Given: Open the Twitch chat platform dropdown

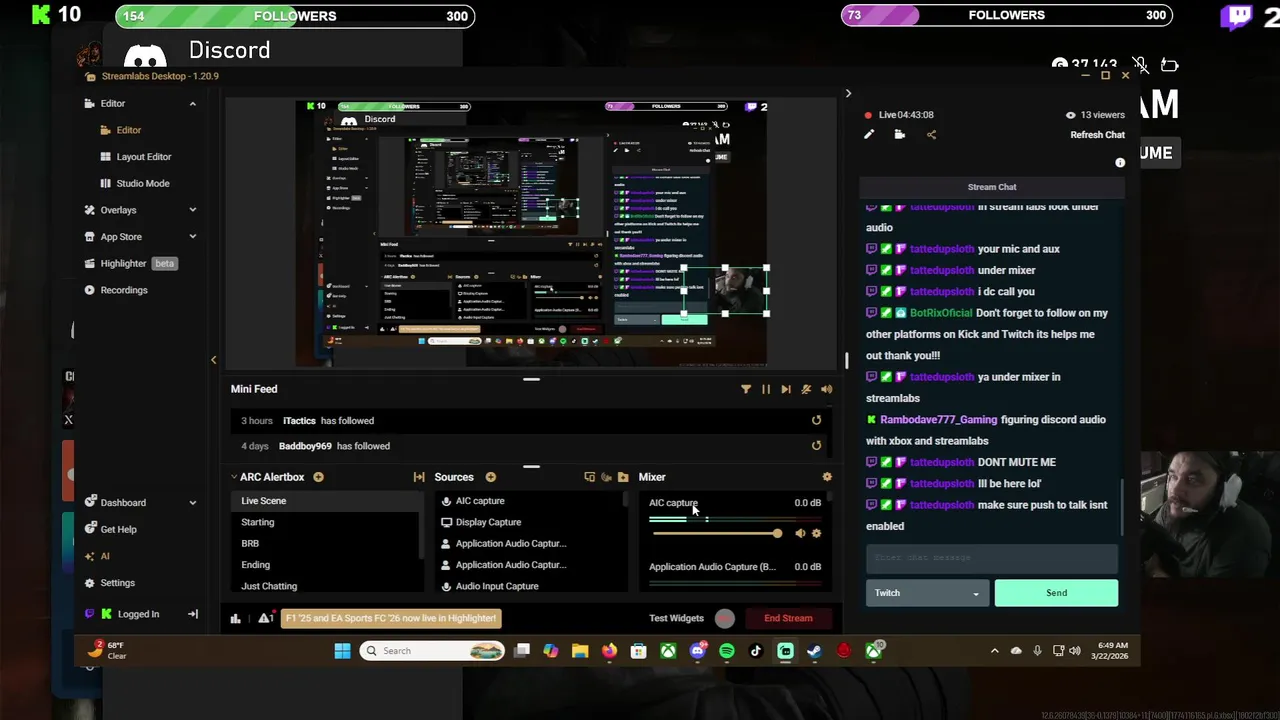Looking at the screenshot, I should (926, 593).
